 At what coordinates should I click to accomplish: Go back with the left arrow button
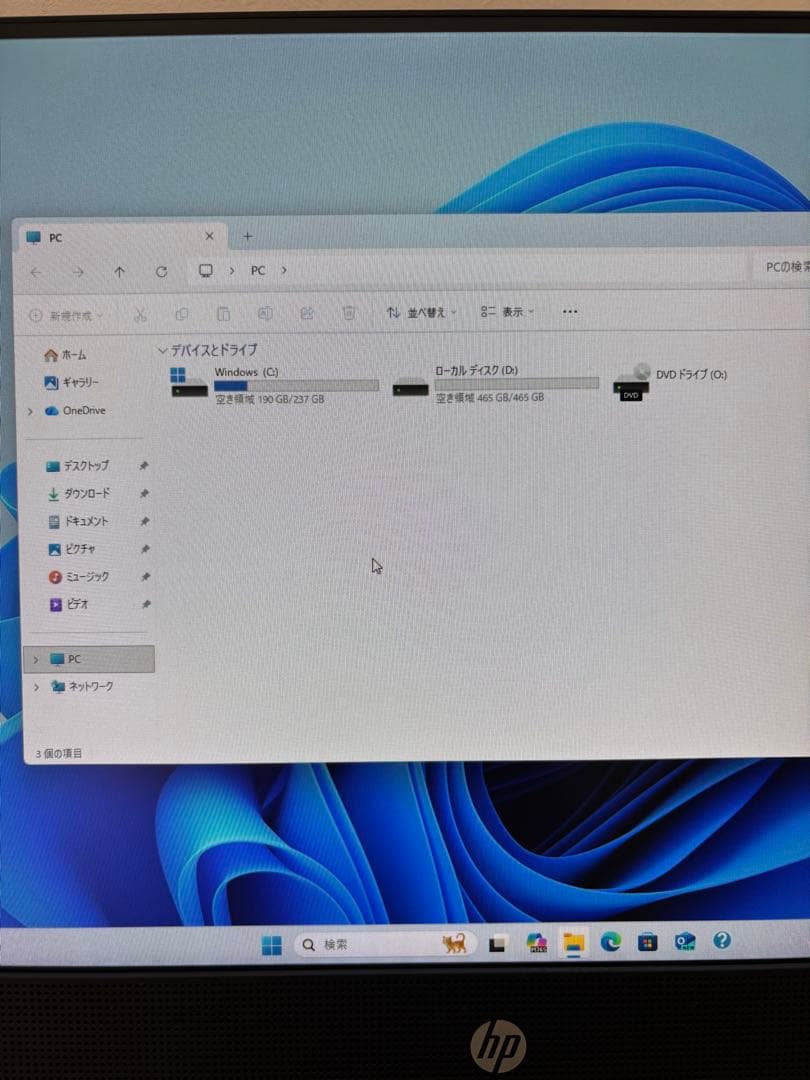coord(37,273)
